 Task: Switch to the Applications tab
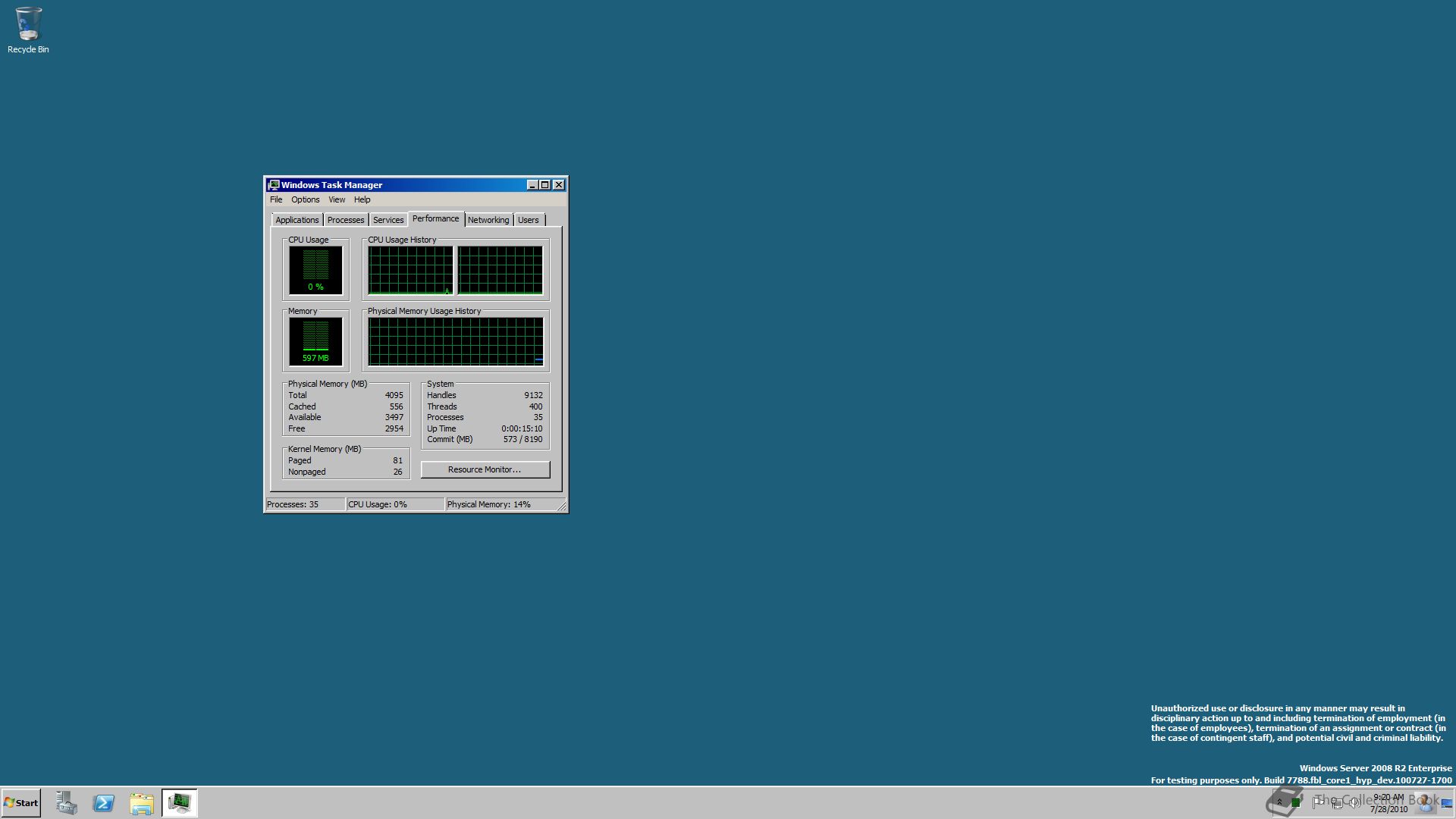(297, 220)
